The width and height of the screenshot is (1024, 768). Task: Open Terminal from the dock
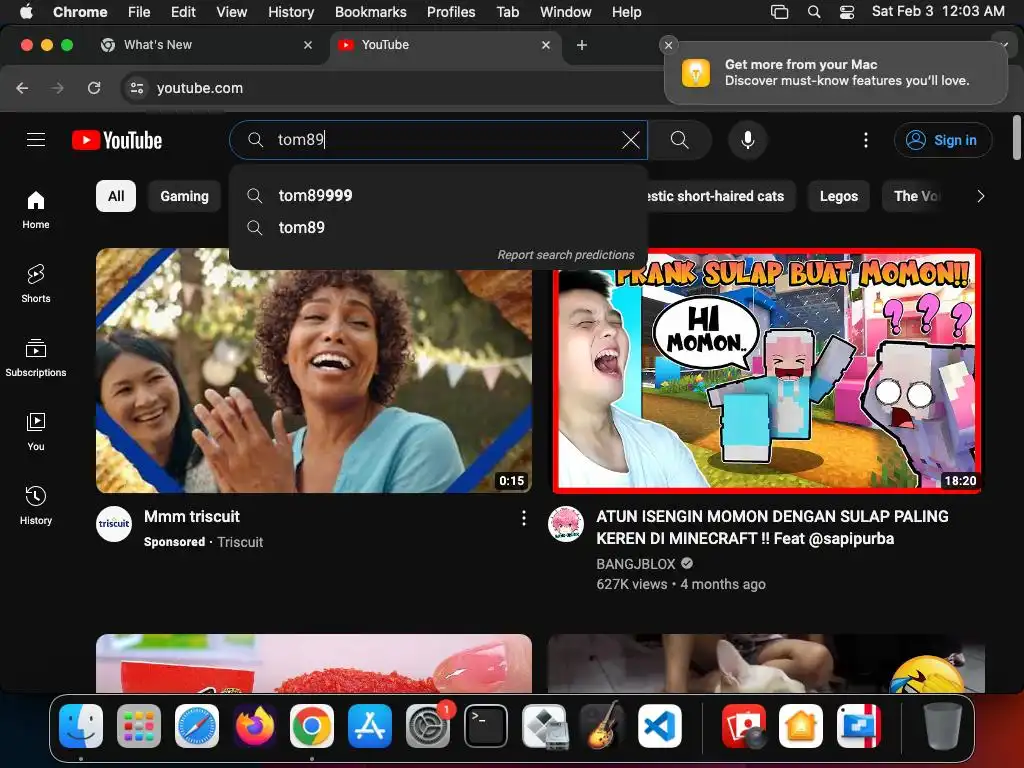coord(486,726)
